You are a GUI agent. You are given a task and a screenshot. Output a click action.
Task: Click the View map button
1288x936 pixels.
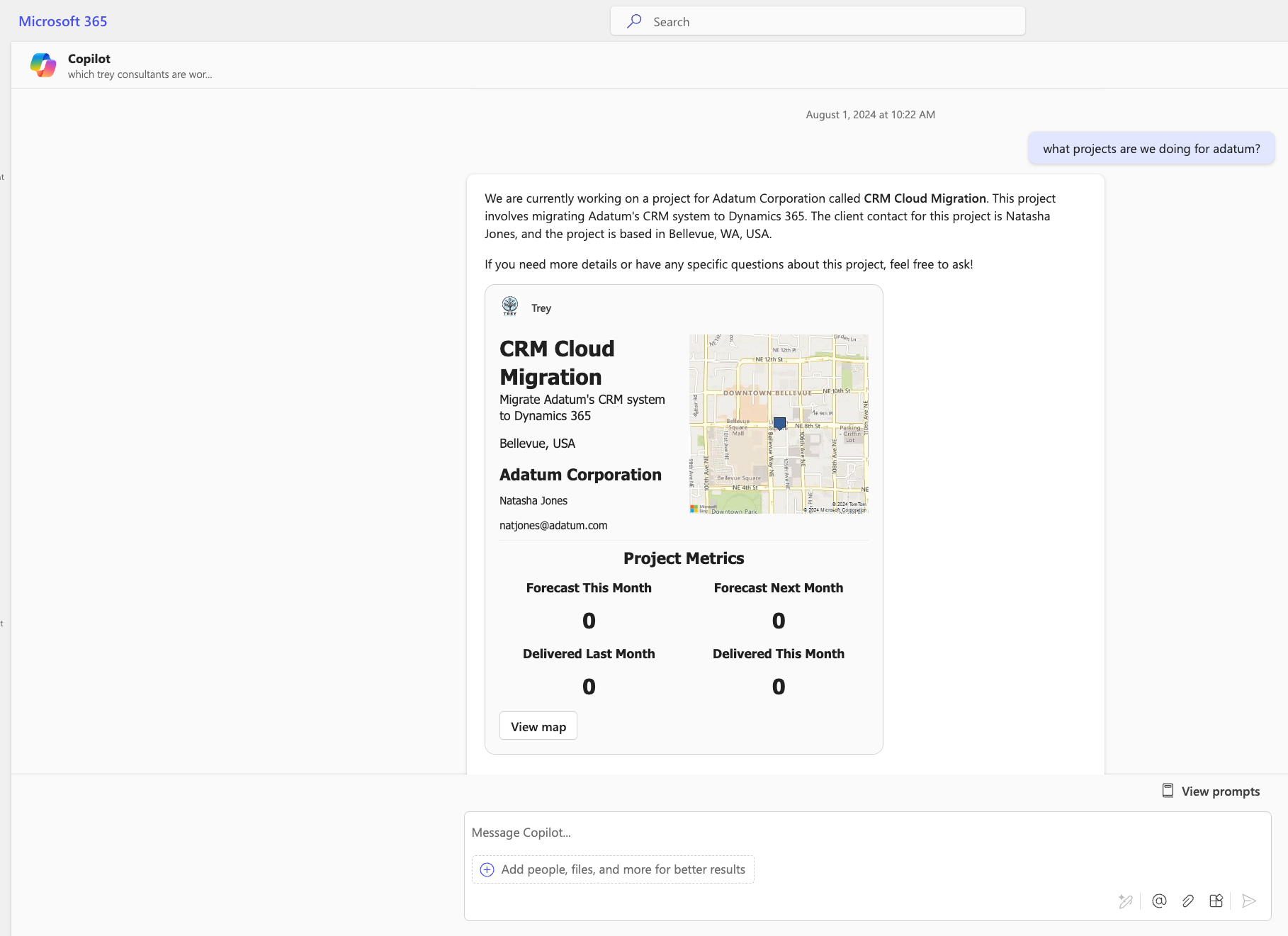click(x=538, y=726)
